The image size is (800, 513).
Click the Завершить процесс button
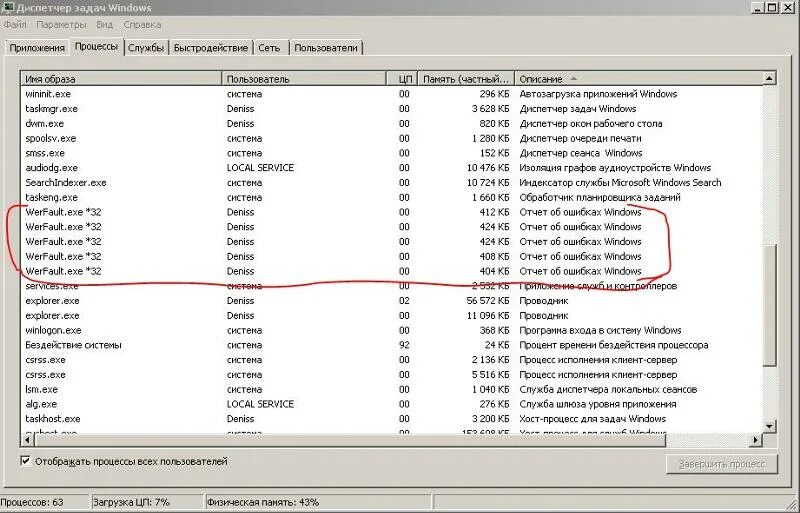pyautogui.click(x=721, y=464)
